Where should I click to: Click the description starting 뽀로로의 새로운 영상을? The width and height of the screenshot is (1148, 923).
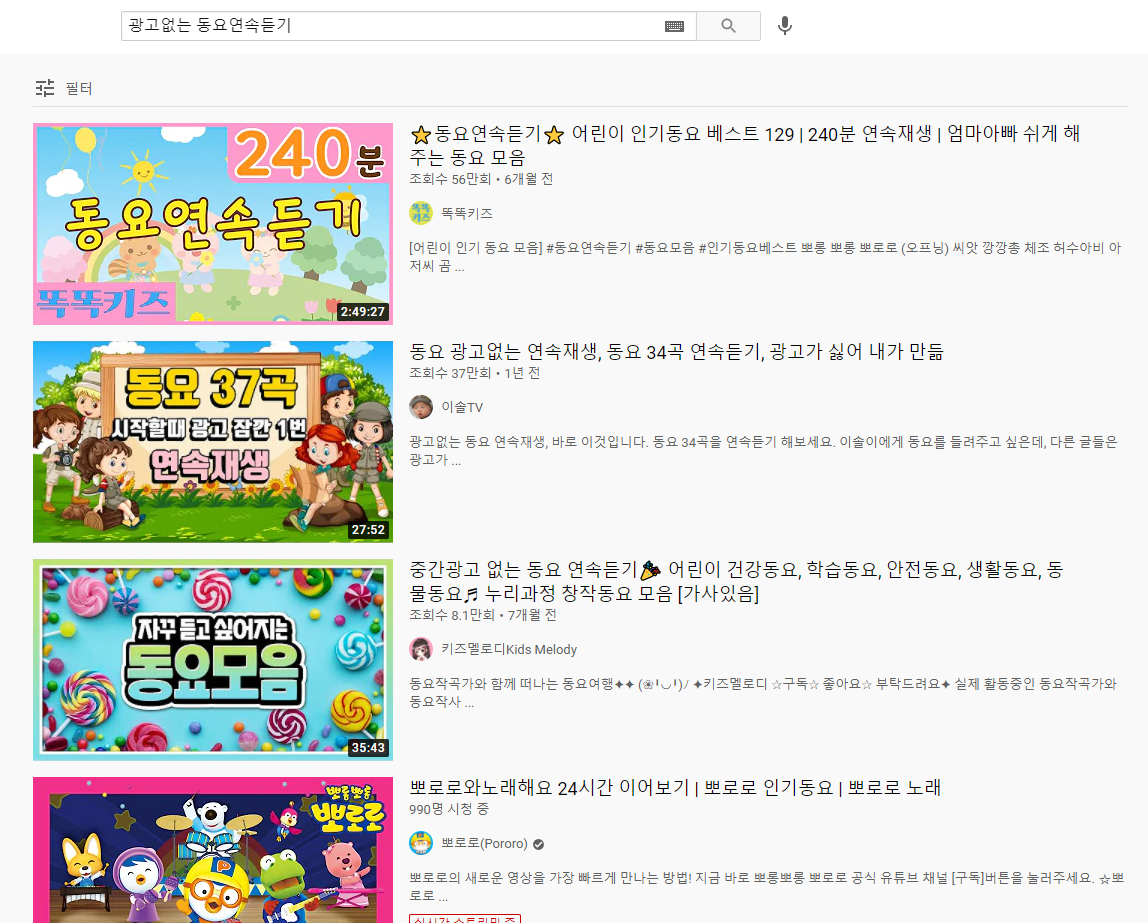(767, 886)
